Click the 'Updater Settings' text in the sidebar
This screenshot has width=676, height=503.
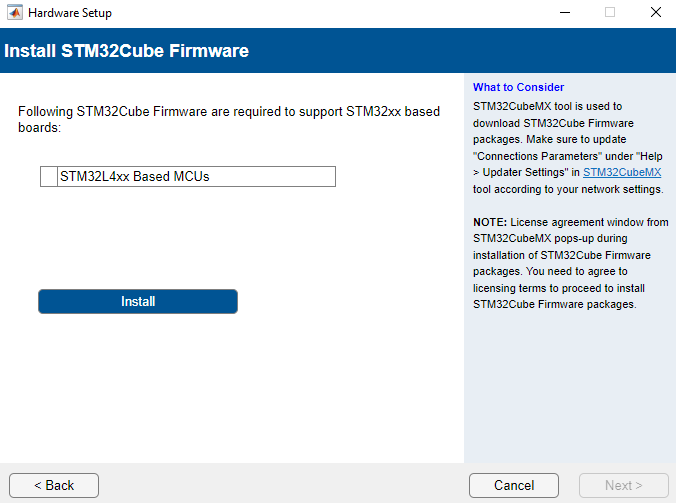[523, 172]
